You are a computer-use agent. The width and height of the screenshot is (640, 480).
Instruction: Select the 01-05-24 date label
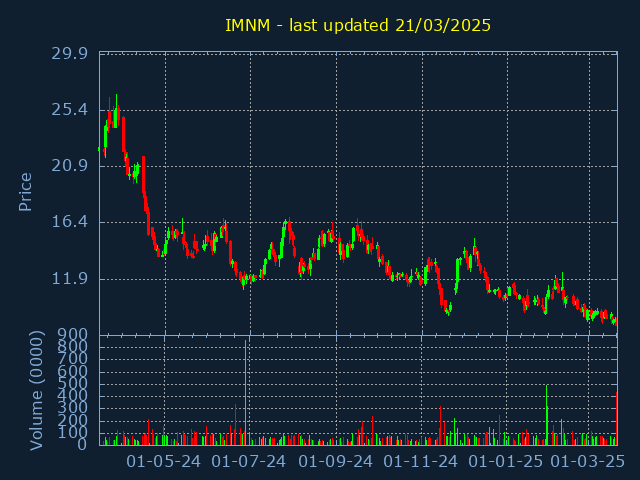pyautogui.click(x=163, y=462)
